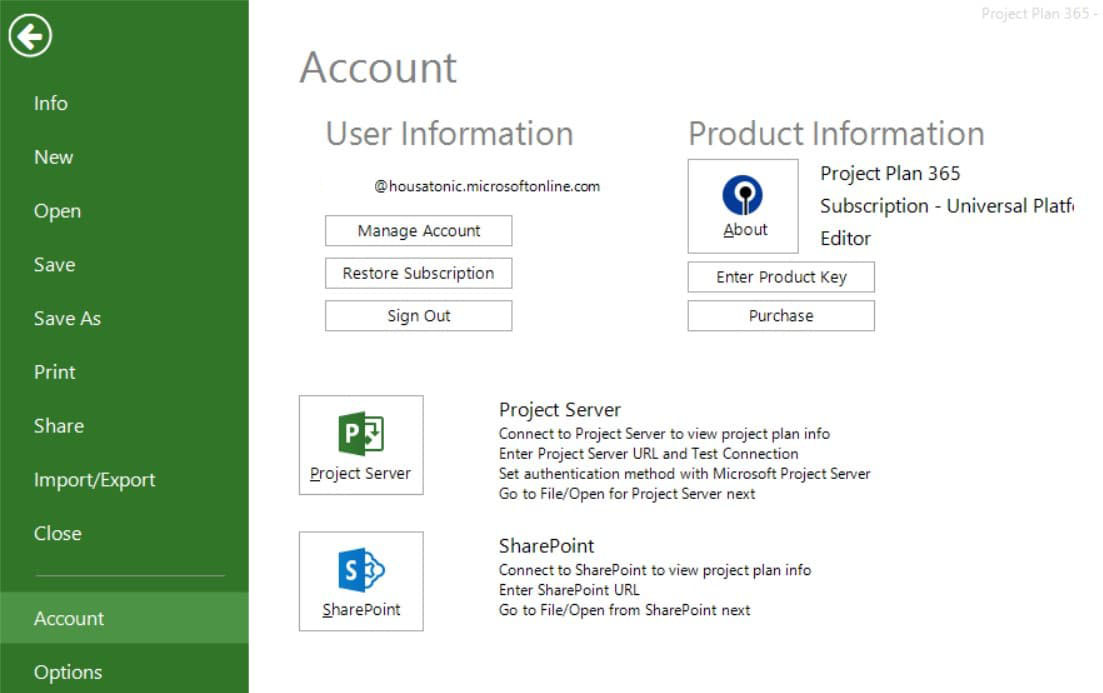Click Restore Subscription
The height and width of the screenshot is (693, 1103).
pos(418,273)
